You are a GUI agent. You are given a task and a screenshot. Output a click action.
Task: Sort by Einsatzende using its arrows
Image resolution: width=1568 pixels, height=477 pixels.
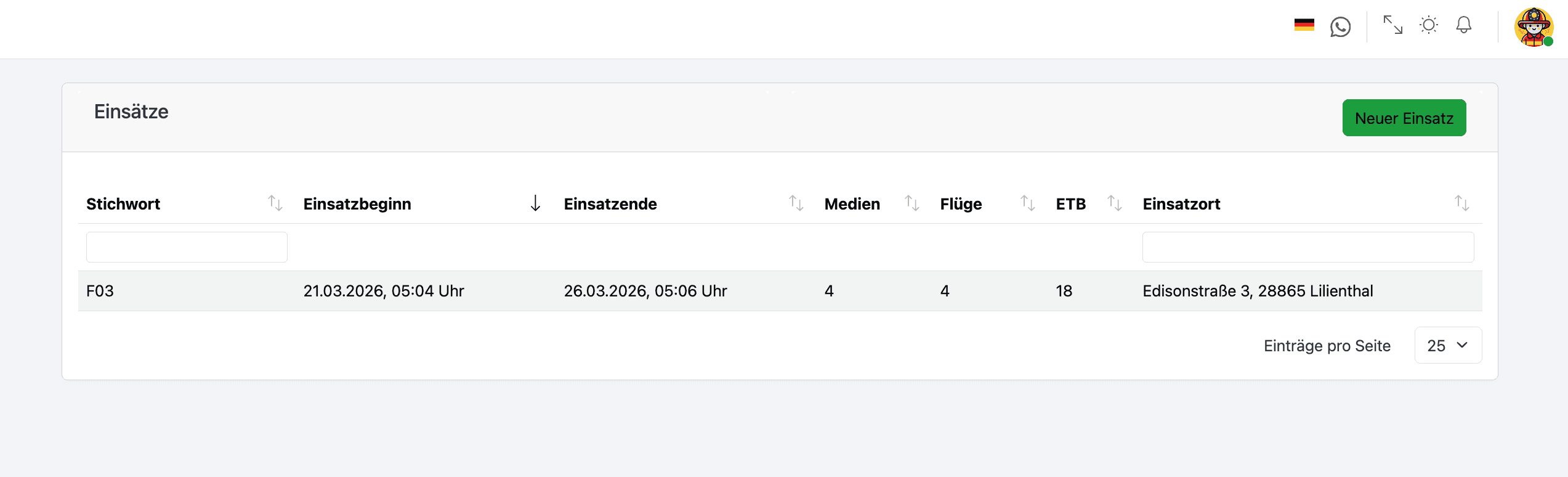[x=796, y=203]
